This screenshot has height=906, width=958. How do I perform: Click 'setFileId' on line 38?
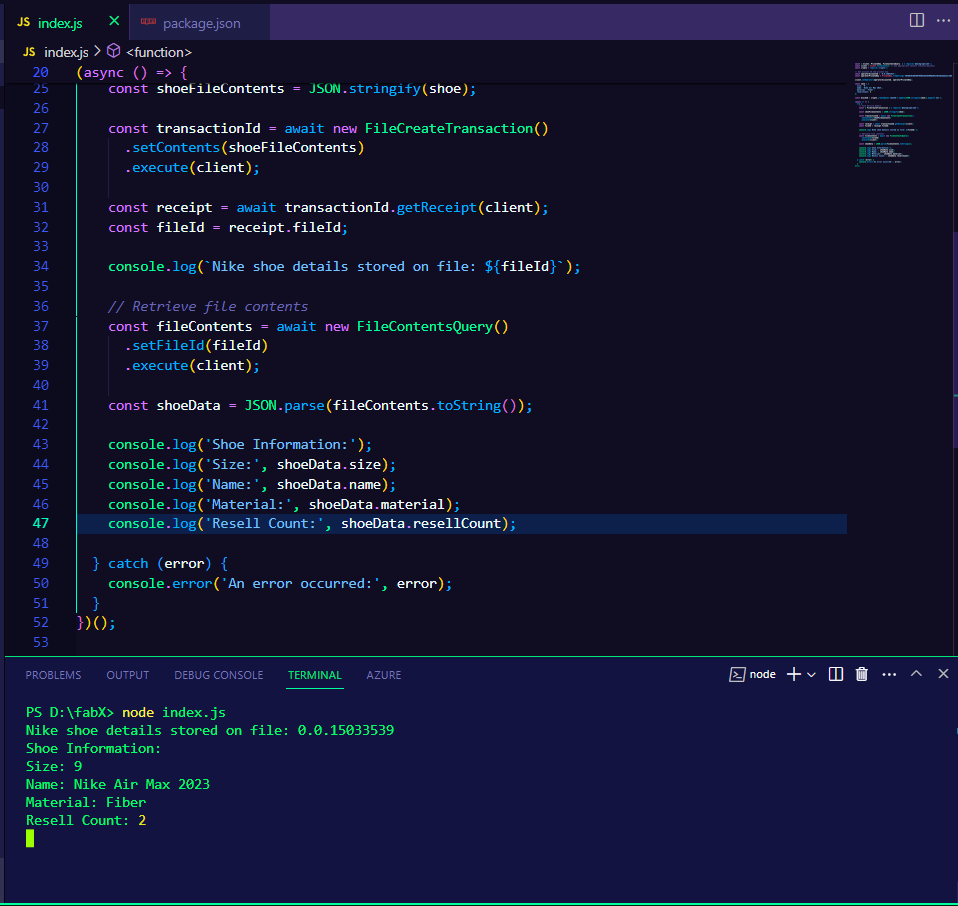click(x=168, y=346)
